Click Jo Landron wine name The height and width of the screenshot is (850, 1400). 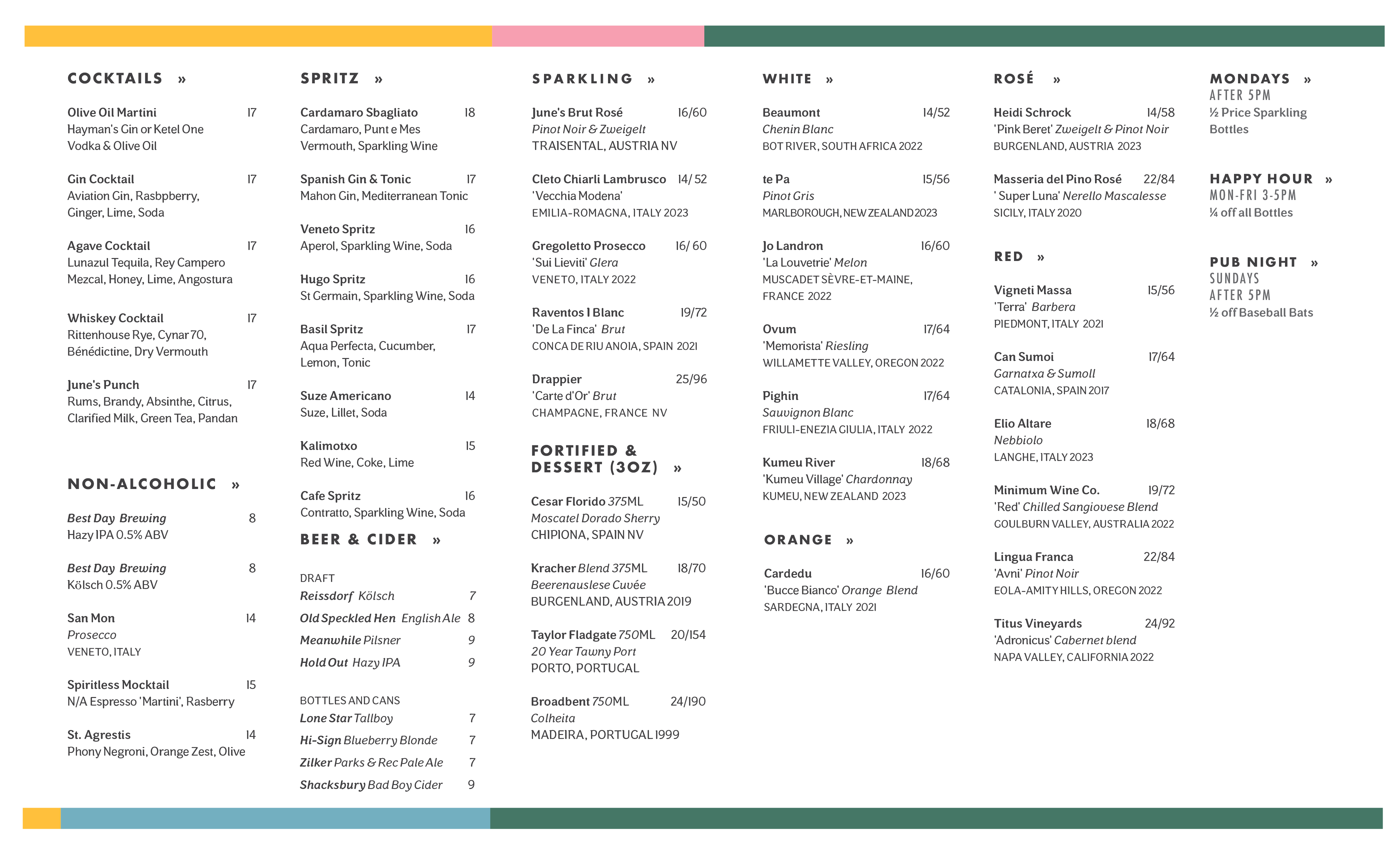click(x=793, y=246)
